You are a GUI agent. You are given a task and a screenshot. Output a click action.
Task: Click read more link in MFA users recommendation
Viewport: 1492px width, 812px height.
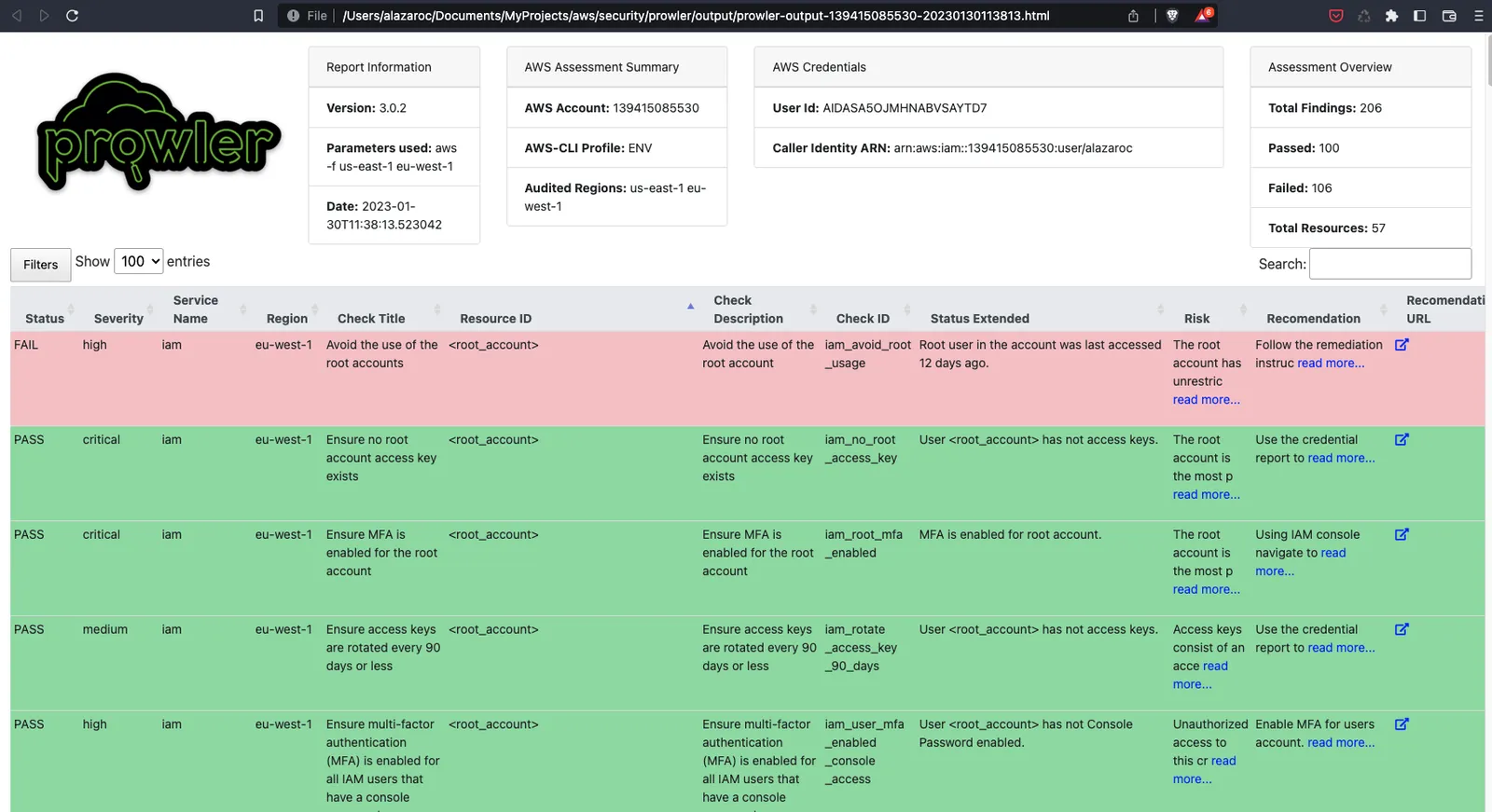[1341, 743]
